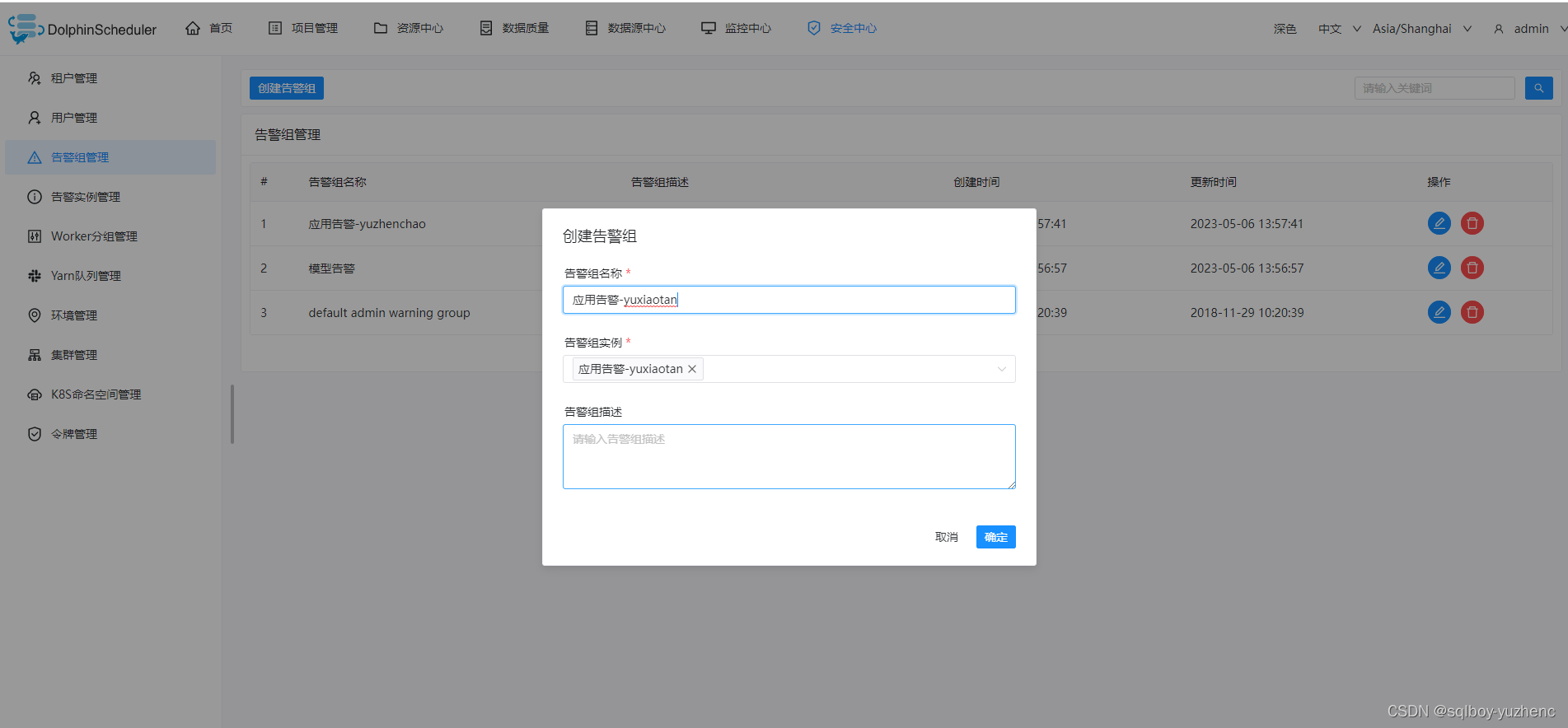Edit the 模型告警 alert group
This screenshot has height=728, width=1568.
[1439, 268]
